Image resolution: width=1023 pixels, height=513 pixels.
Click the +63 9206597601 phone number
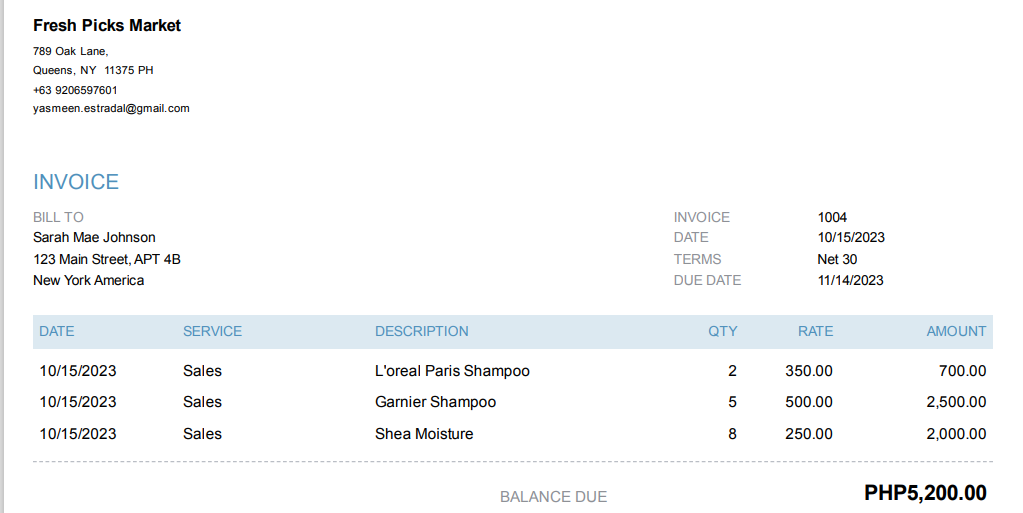point(75,90)
